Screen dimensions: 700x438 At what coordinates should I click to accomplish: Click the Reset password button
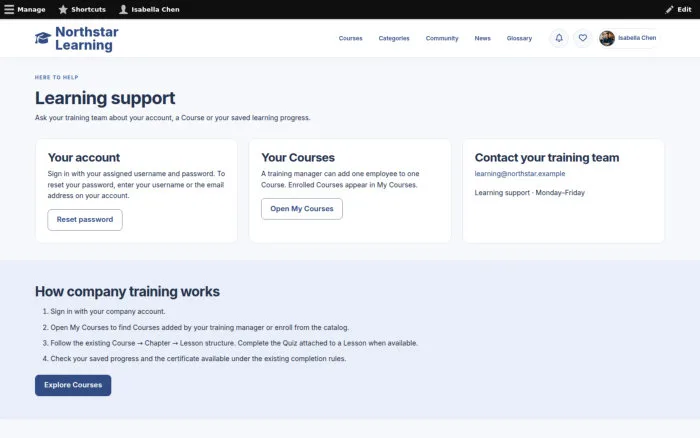click(x=85, y=220)
